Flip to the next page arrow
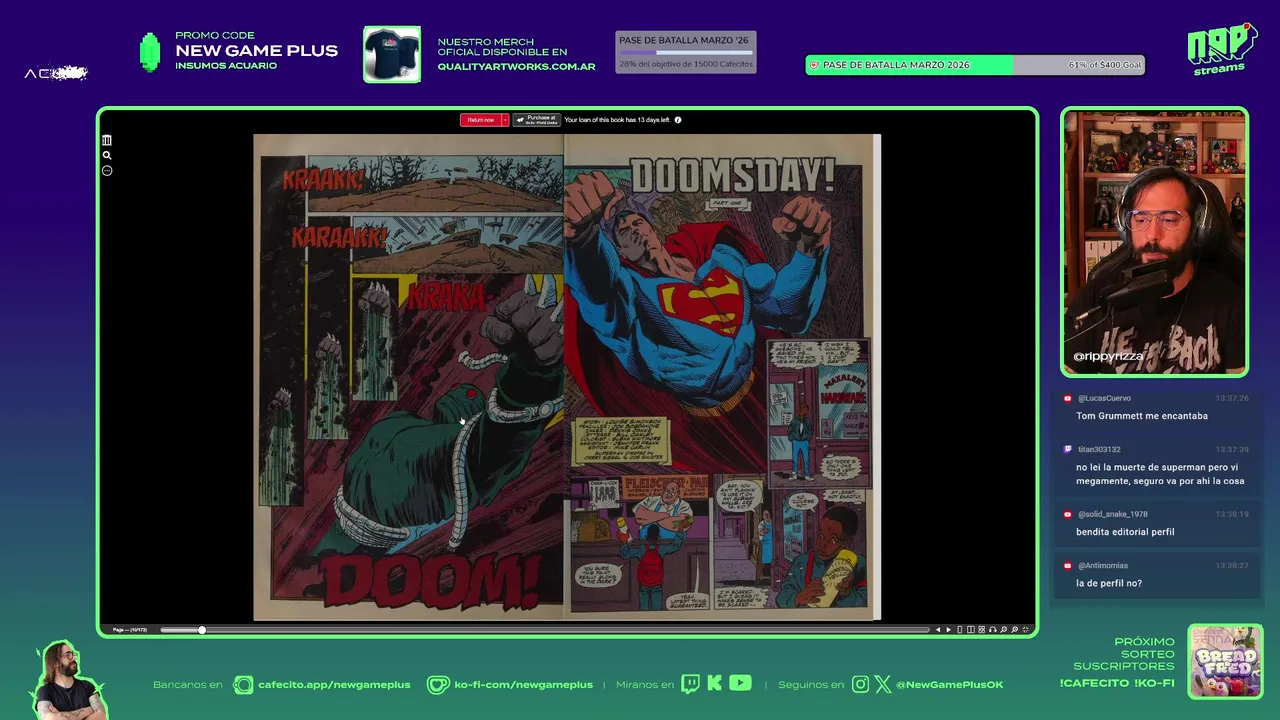Viewport: 1280px width, 720px height. click(x=948, y=630)
